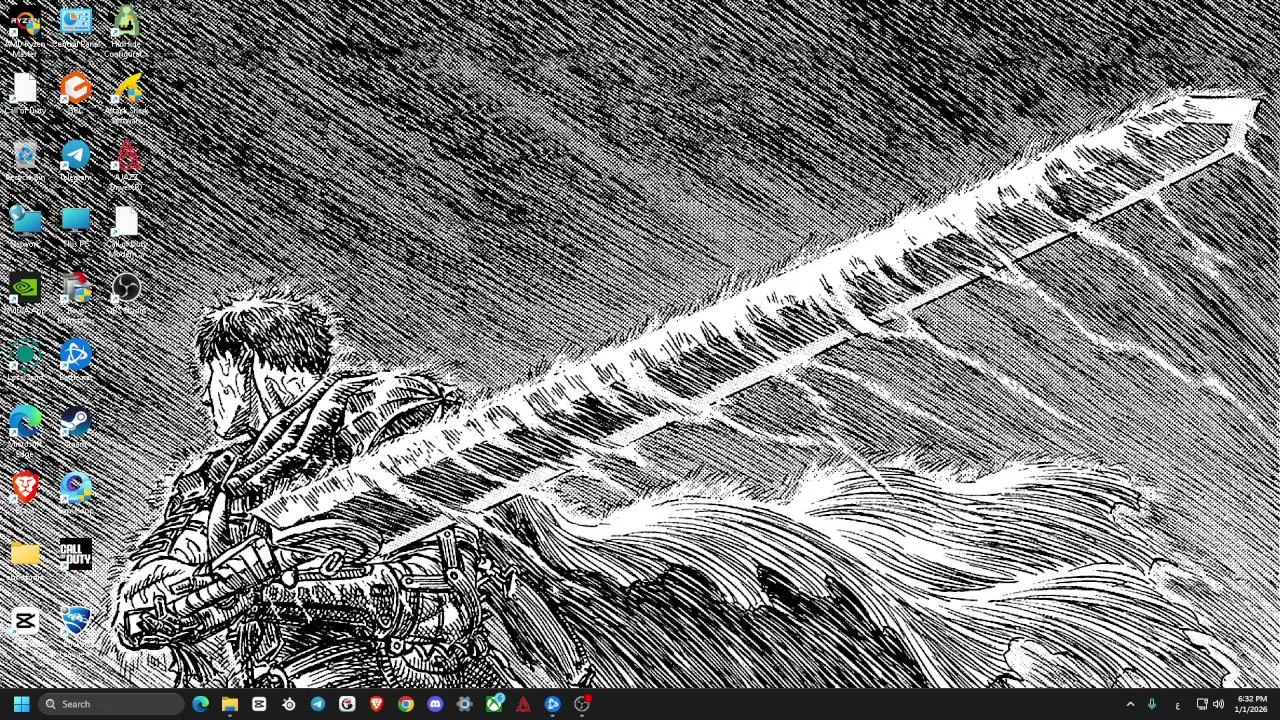This screenshot has width=1280, height=720.
Task: Open Rocket League desktop shortcut
Action: (76, 621)
